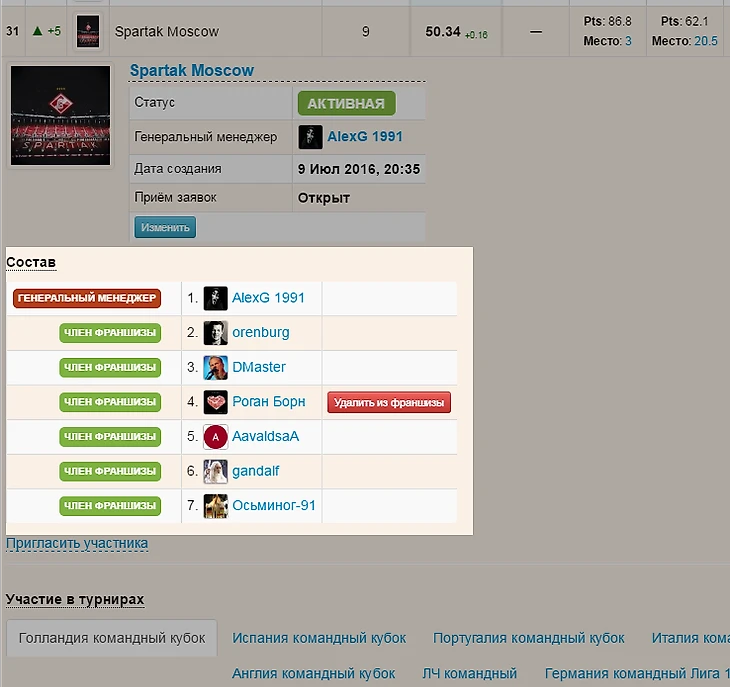The height and width of the screenshot is (687, 730).
Task: Open Португалия командный кубок tab
Action: point(528,638)
